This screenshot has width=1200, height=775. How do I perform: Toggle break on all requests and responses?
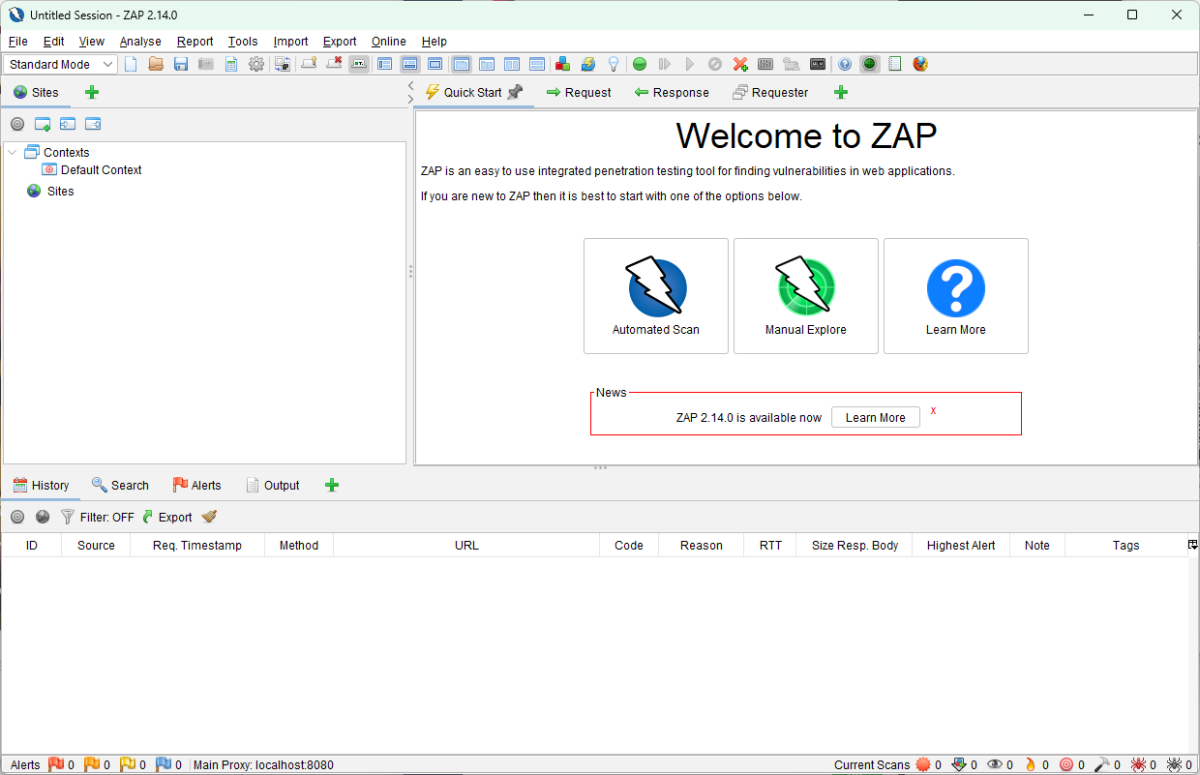tap(639, 64)
